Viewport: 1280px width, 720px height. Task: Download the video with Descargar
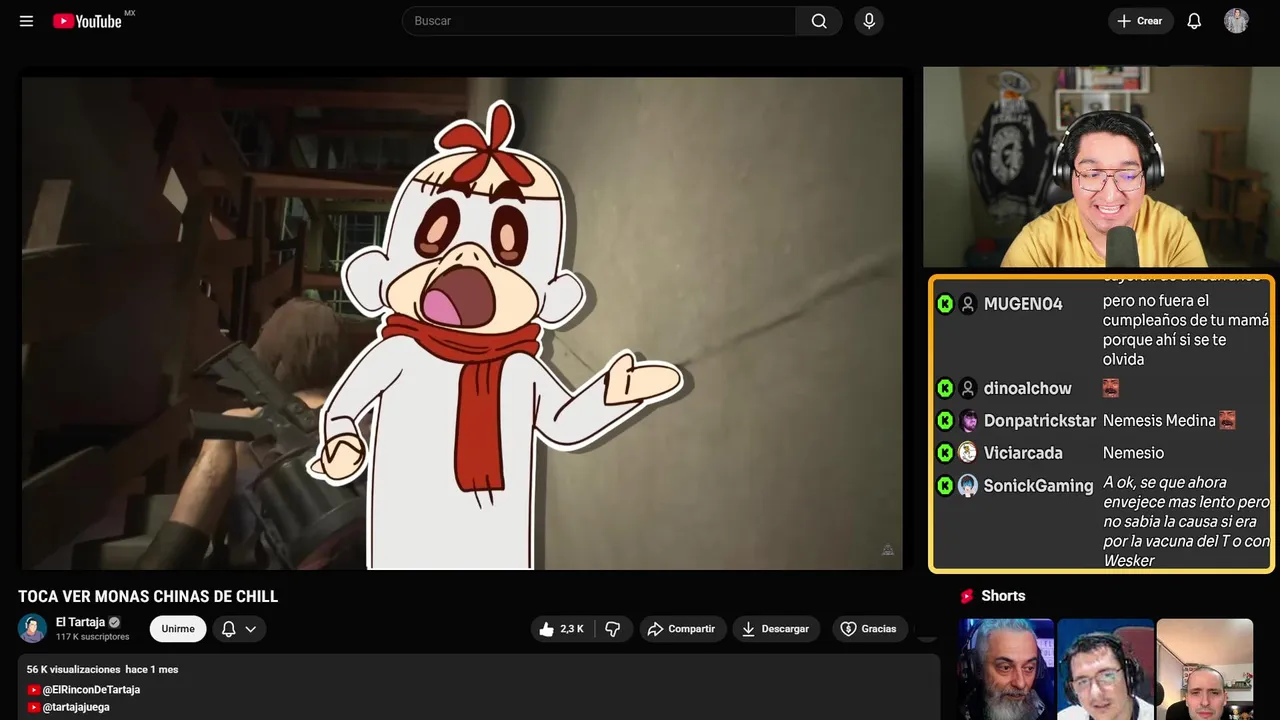coord(776,629)
